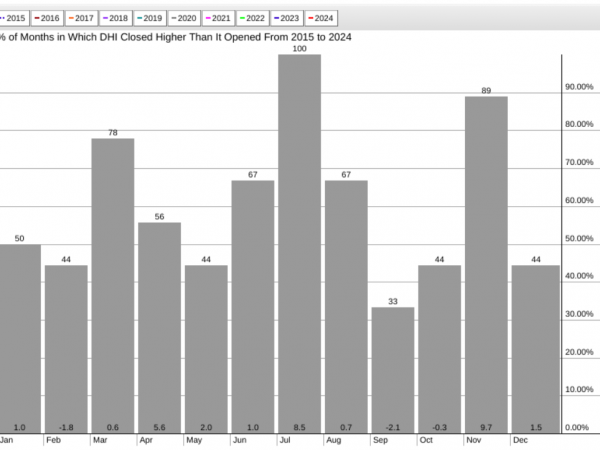Click the Nov axis label

[x=474, y=440]
